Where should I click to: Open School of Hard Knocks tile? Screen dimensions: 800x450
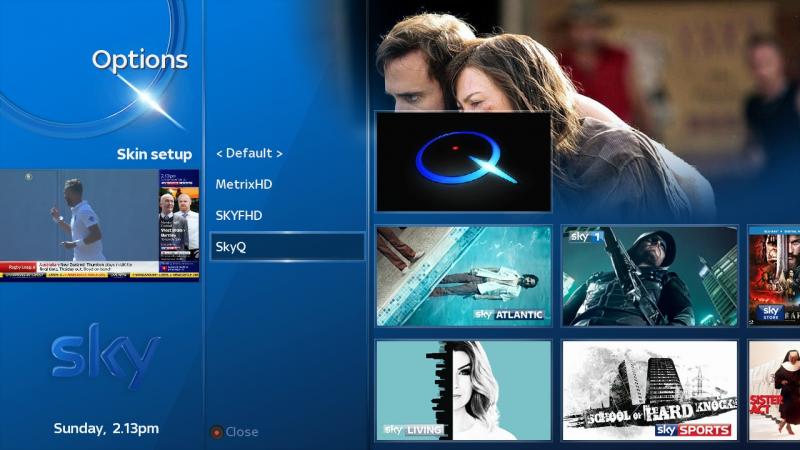click(649, 390)
